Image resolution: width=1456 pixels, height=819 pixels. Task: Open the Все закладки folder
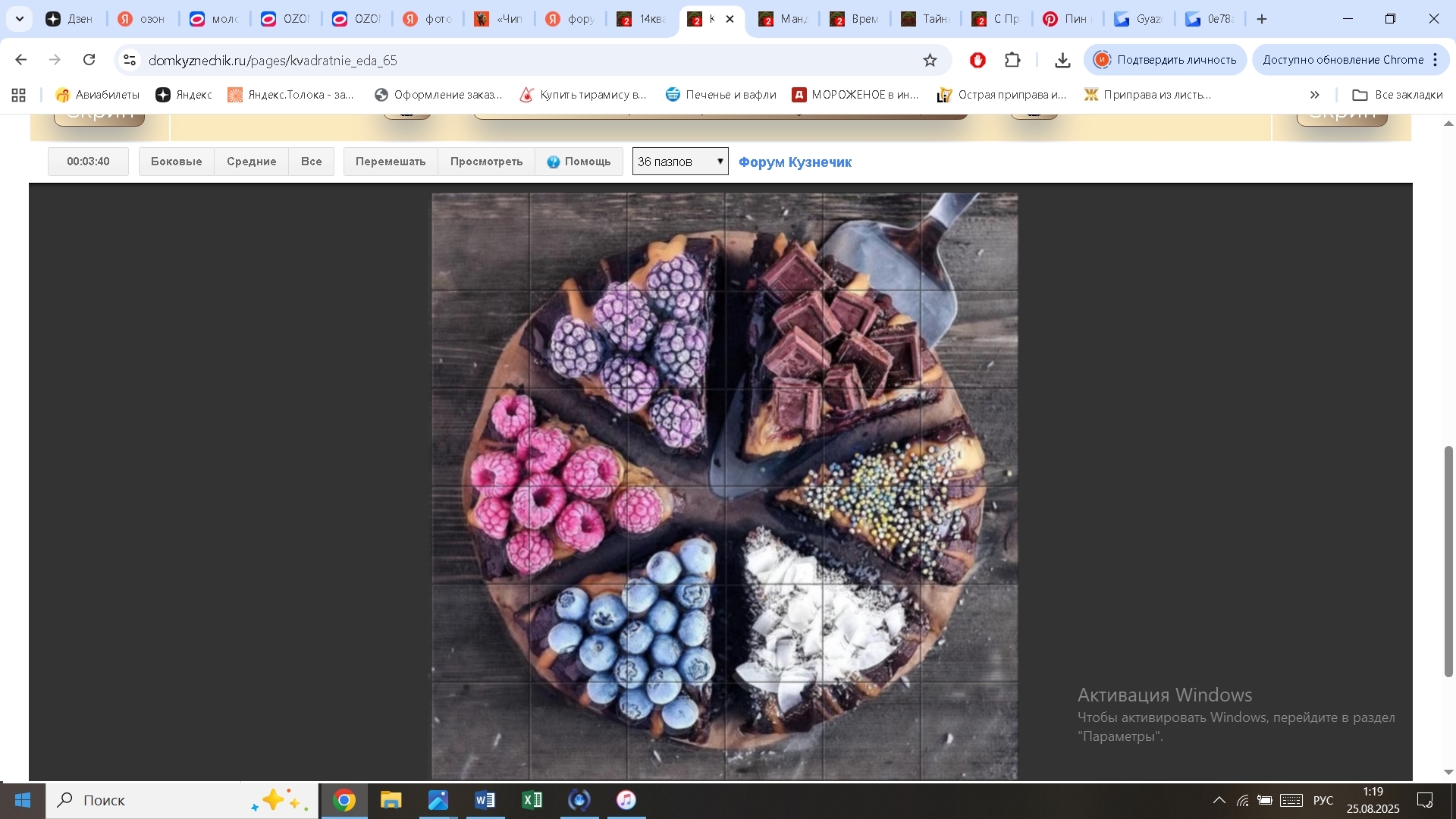tap(1398, 95)
